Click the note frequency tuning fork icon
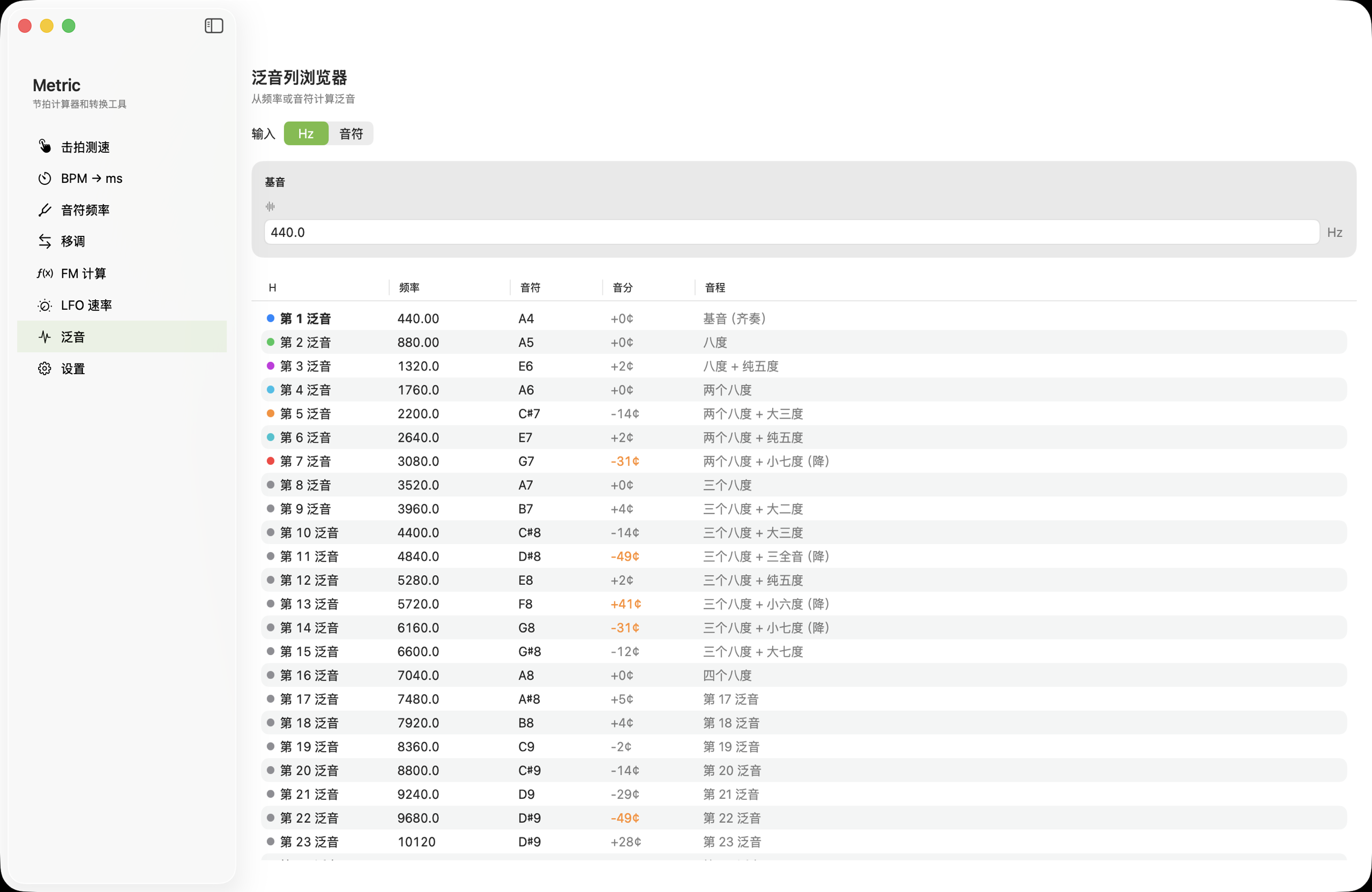This screenshot has height=892, width=1372. click(44, 210)
